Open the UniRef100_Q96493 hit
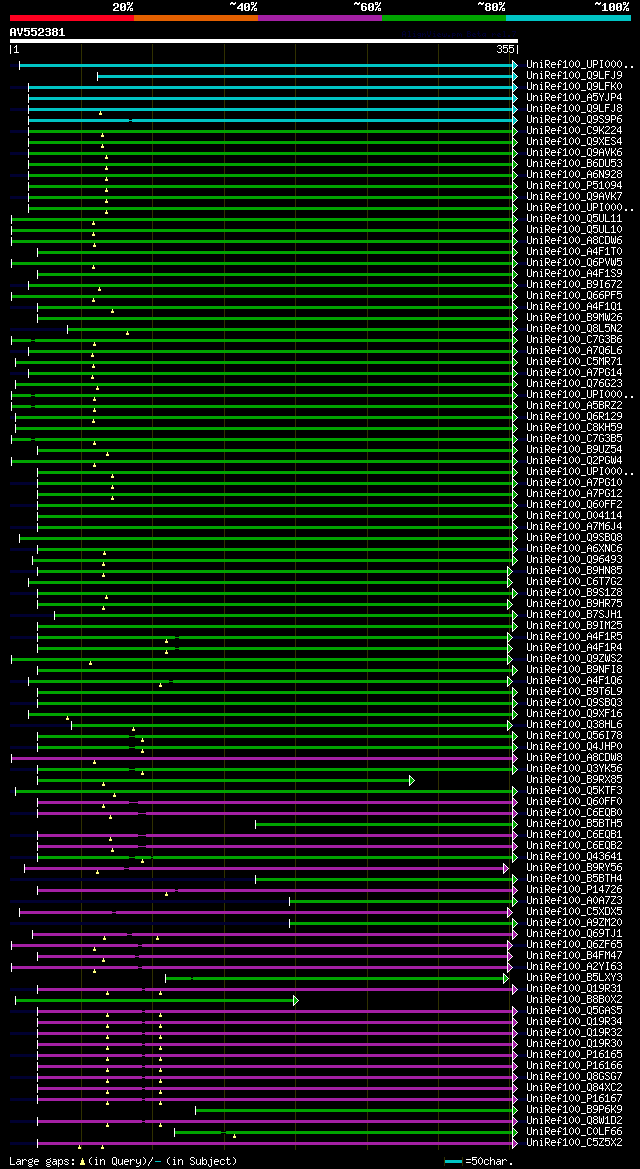Viewport: 640px width, 1169px height. 574,559
